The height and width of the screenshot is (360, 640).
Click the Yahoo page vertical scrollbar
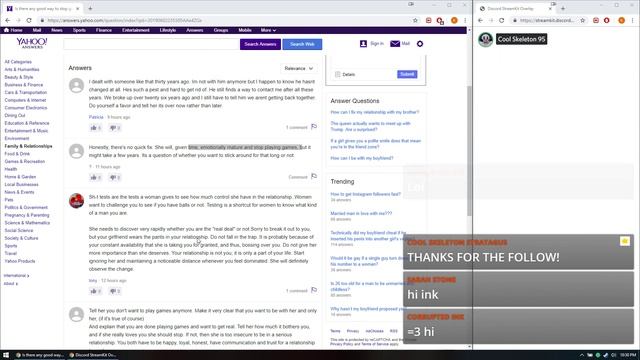point(469,151)
